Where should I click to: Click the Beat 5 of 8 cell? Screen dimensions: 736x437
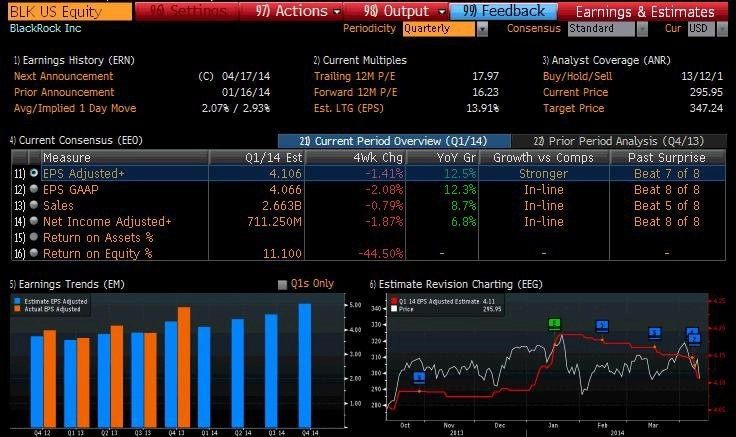tap(667, 206)
